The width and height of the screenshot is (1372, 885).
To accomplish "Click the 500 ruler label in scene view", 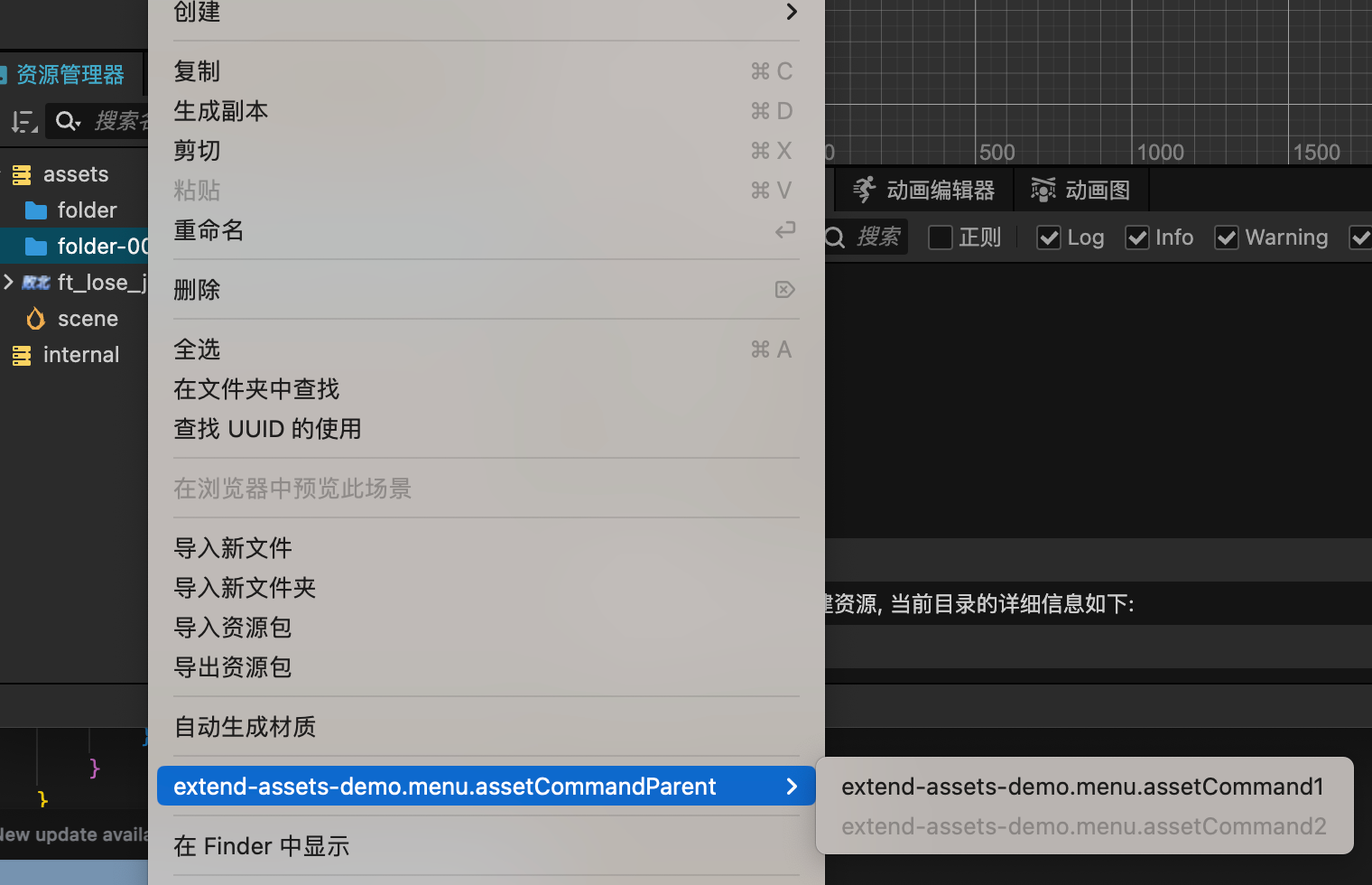I will pos(997,153).
